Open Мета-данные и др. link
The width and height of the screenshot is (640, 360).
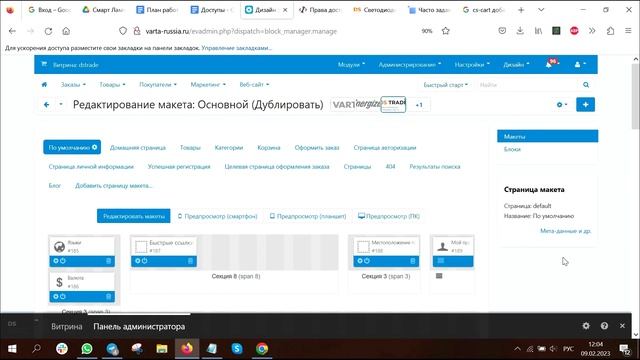565,231
